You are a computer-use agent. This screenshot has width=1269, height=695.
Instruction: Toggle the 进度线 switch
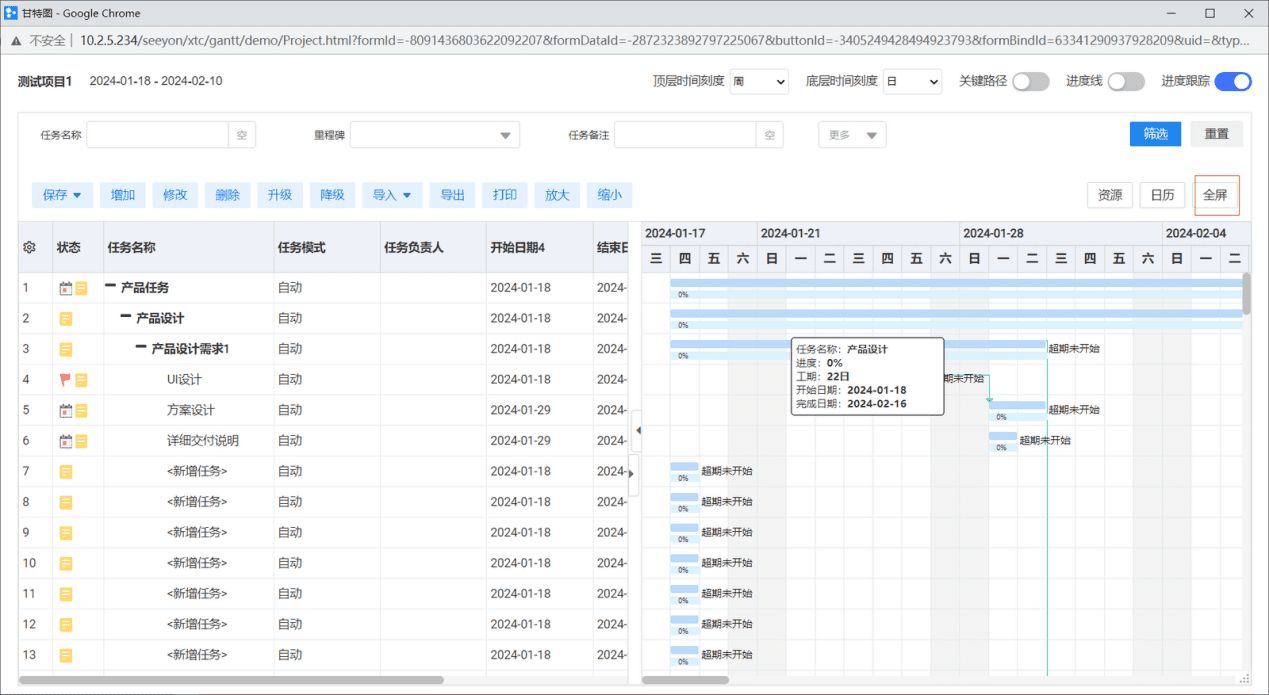[1126, 82]
